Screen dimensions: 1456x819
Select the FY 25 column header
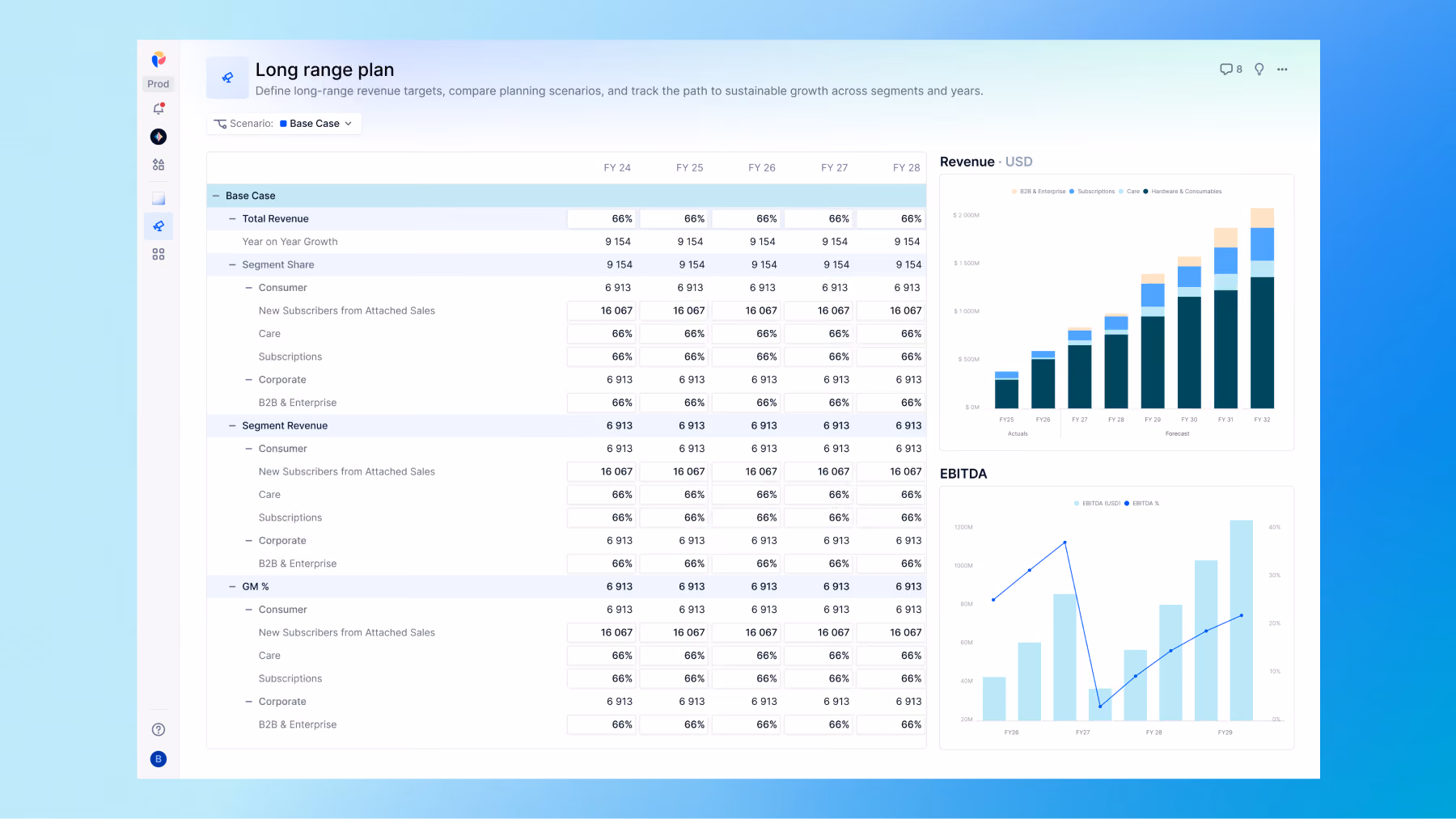pyautogui.click(x=690, y=168)
